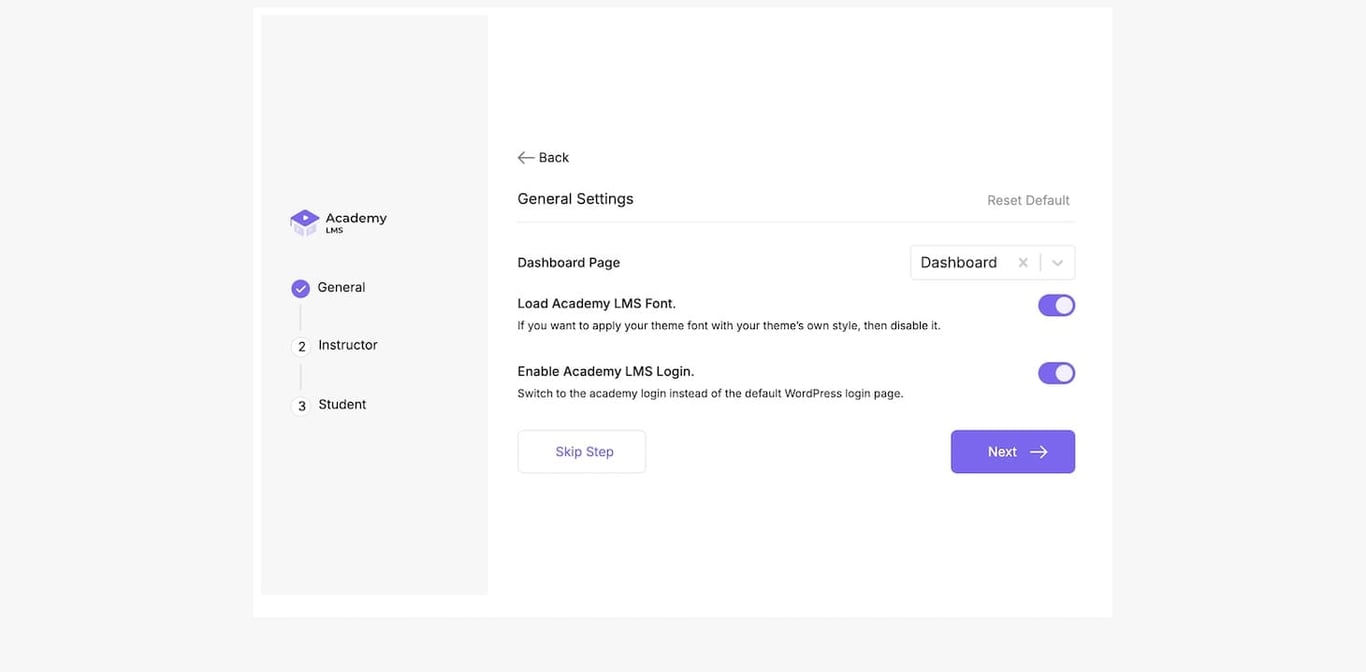This screenshot has height=672, width=1366.
Task: Click the numbered circle for the Instructor step
Action: click(x=301, y=346)
